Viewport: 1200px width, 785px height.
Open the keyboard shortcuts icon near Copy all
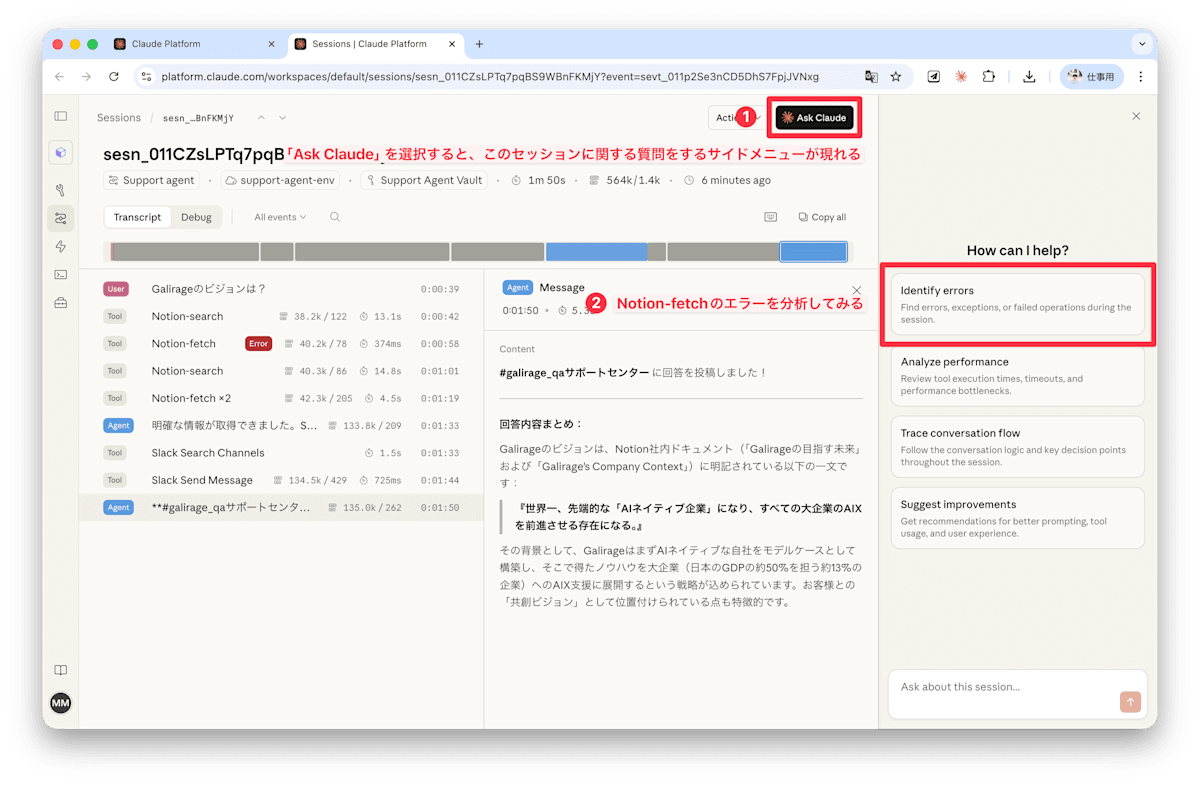click(771, 217)
